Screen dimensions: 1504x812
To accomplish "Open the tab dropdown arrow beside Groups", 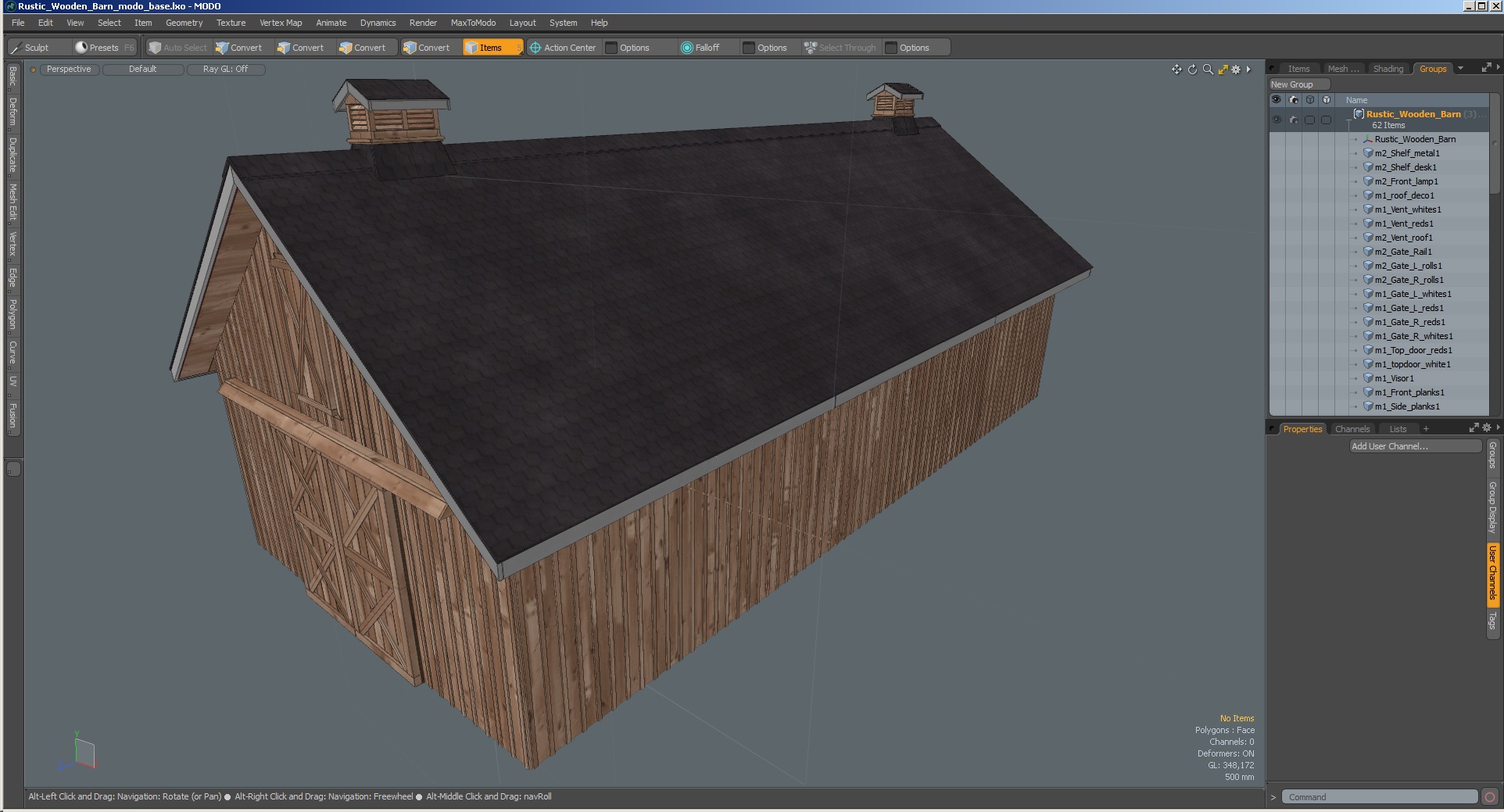I will 1460,68.
